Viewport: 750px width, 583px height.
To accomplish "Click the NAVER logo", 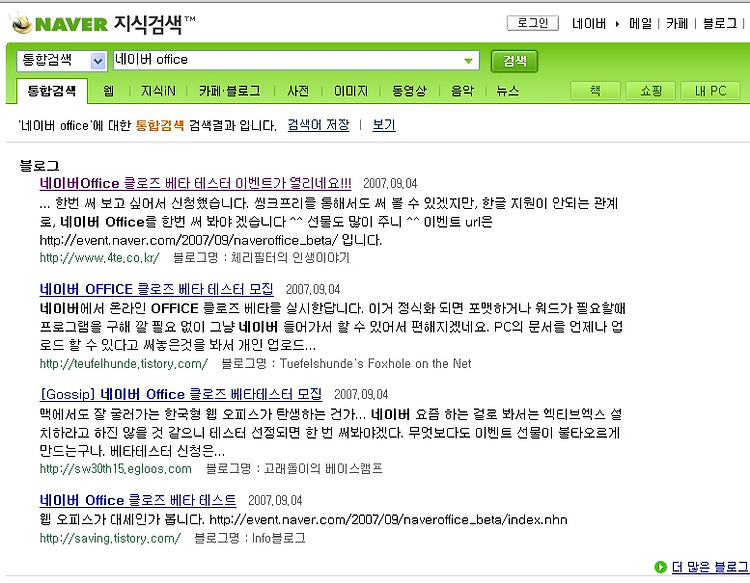I will click(59, 24).
